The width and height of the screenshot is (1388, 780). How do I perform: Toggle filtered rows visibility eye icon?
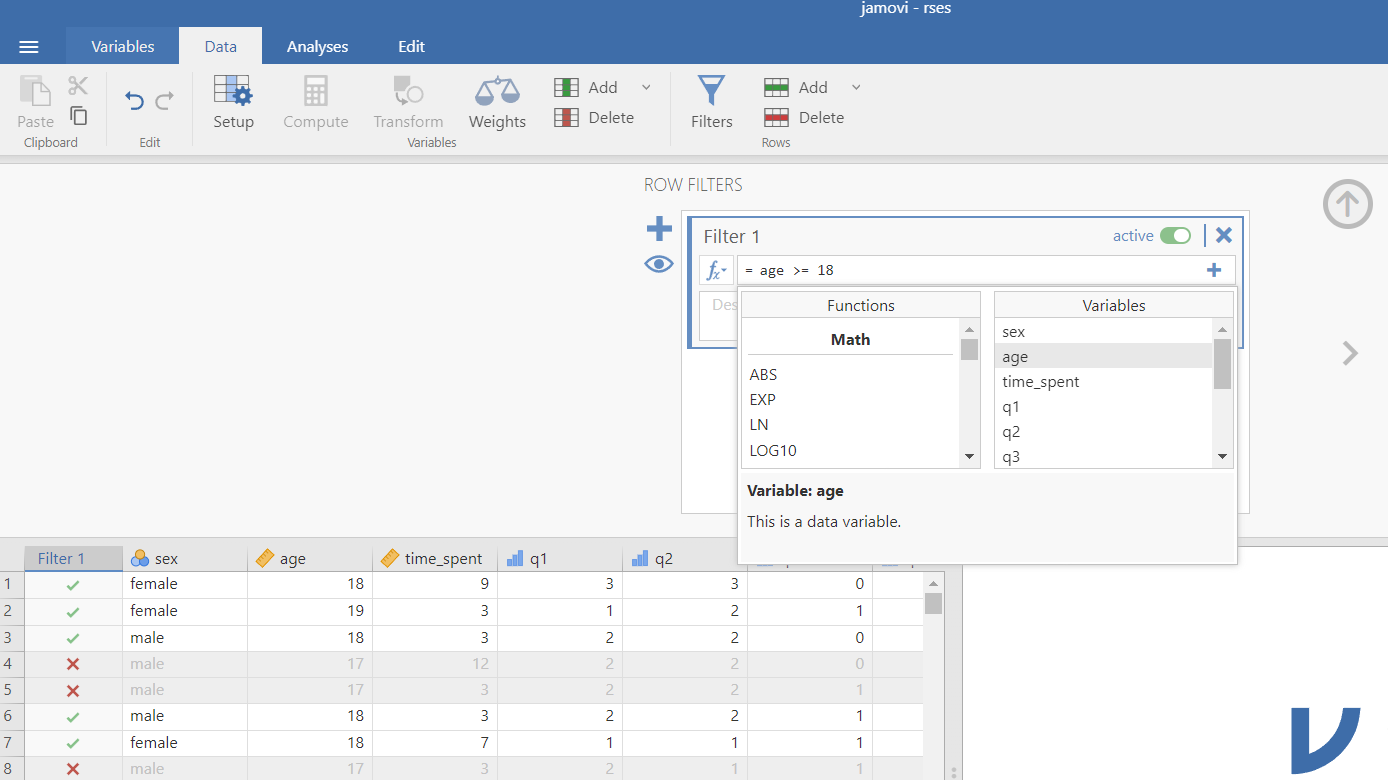point(659,264)
